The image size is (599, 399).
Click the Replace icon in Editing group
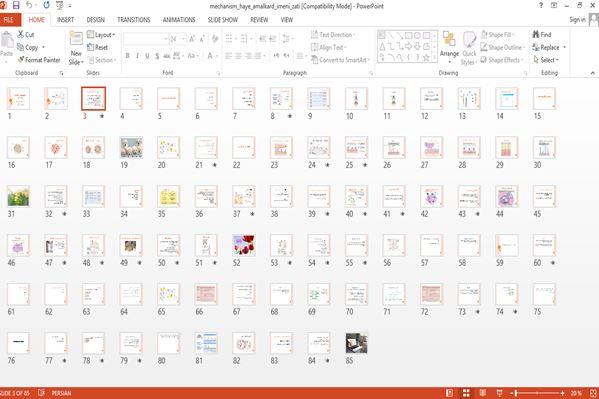(536, 47)
